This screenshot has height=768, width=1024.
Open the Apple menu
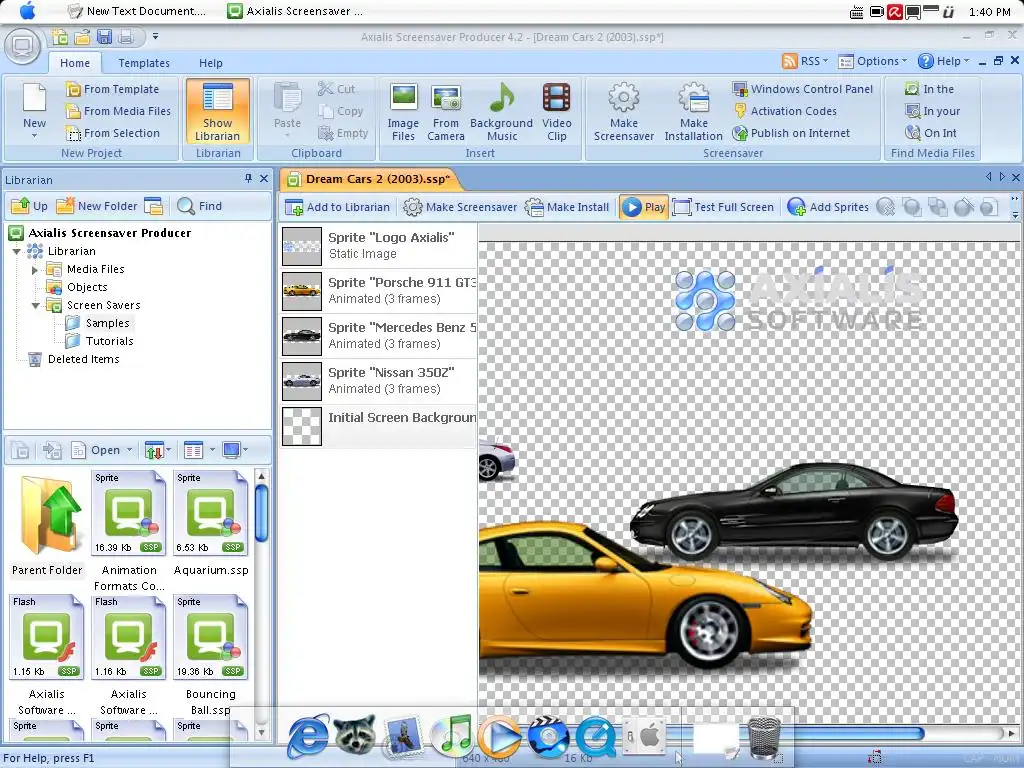[27, 11]
